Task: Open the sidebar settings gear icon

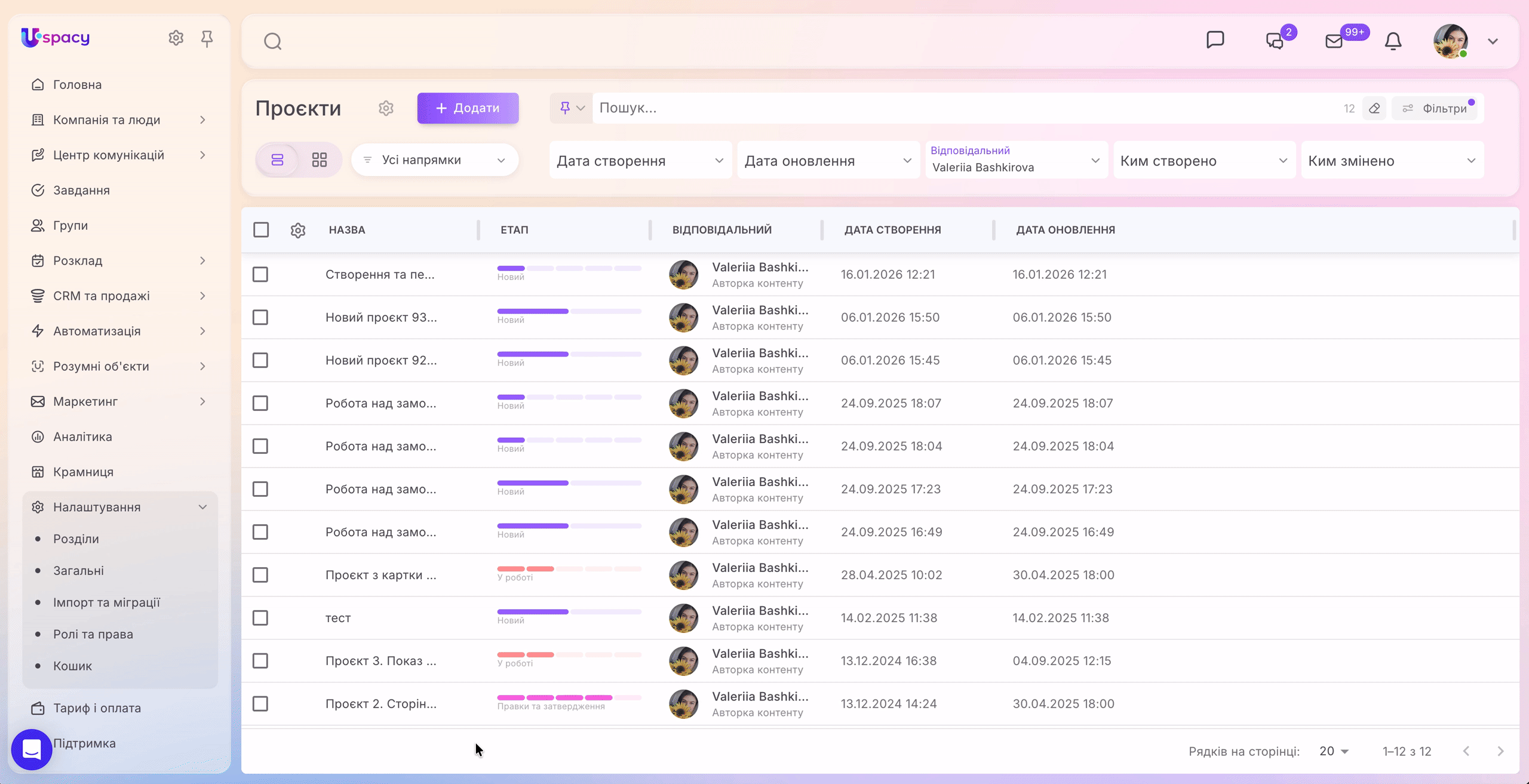Action: point(176,38)
